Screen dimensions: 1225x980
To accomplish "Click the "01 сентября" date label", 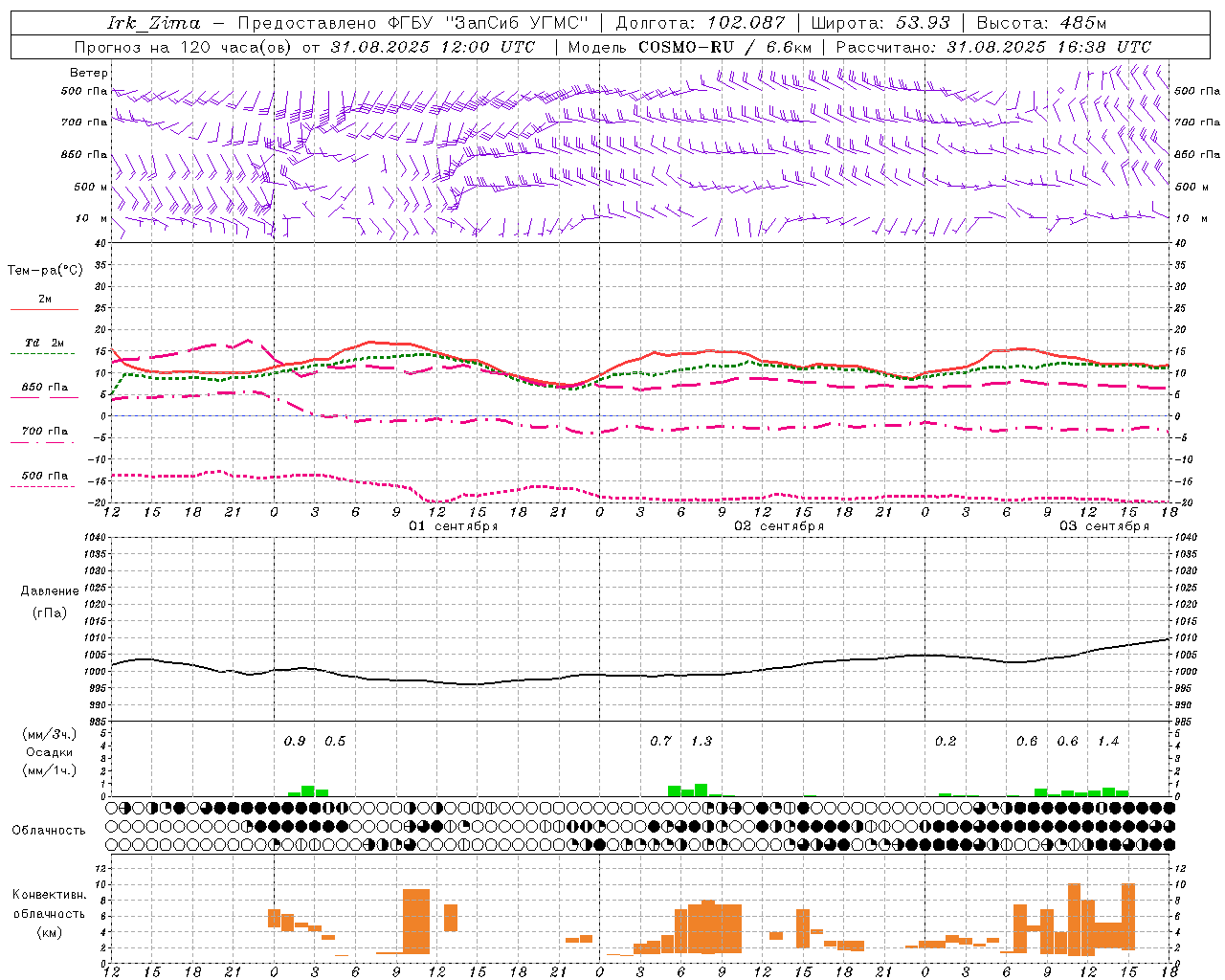I will point(454,526).
